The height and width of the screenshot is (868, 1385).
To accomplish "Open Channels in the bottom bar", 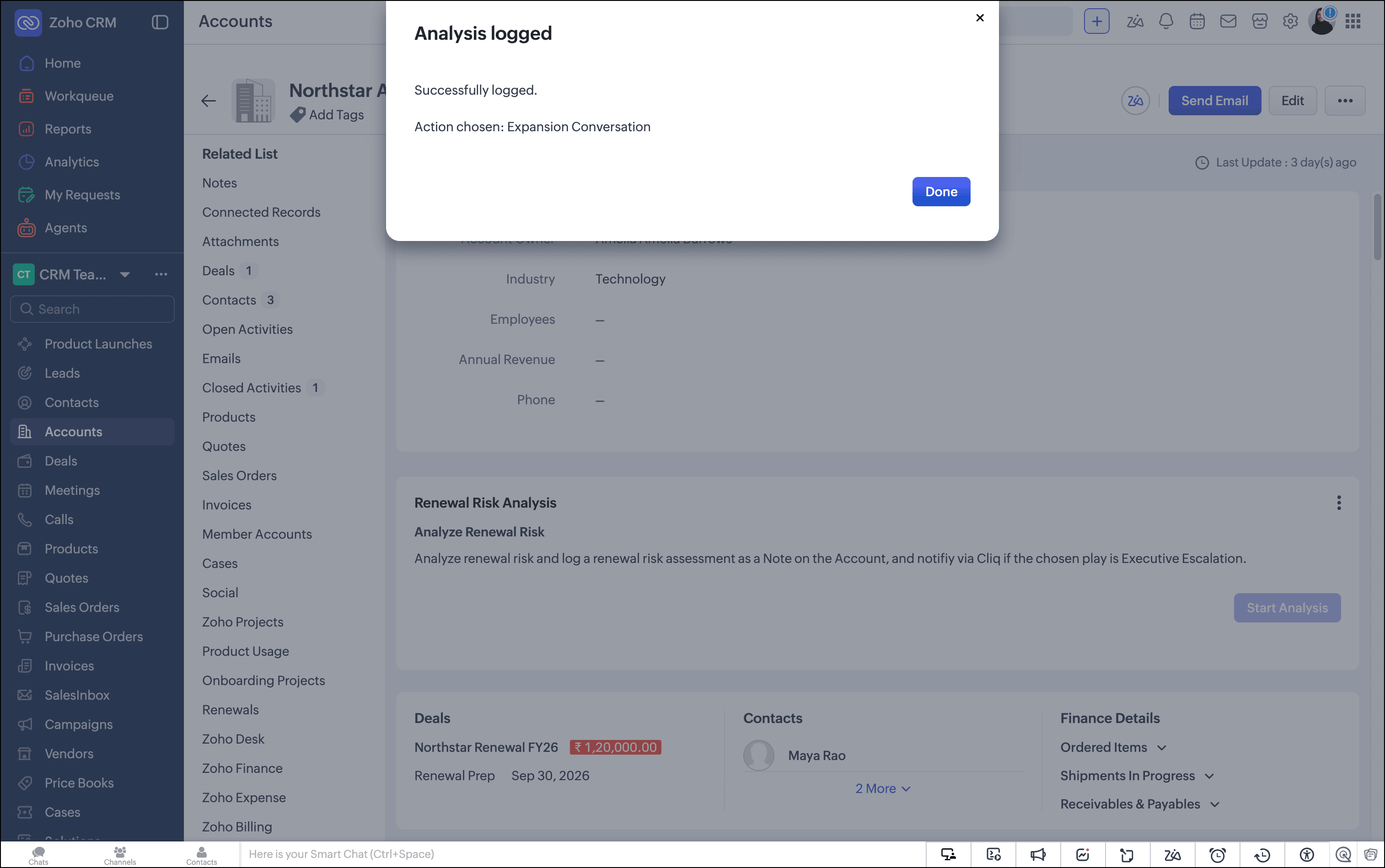I will [x=120, y=855].
